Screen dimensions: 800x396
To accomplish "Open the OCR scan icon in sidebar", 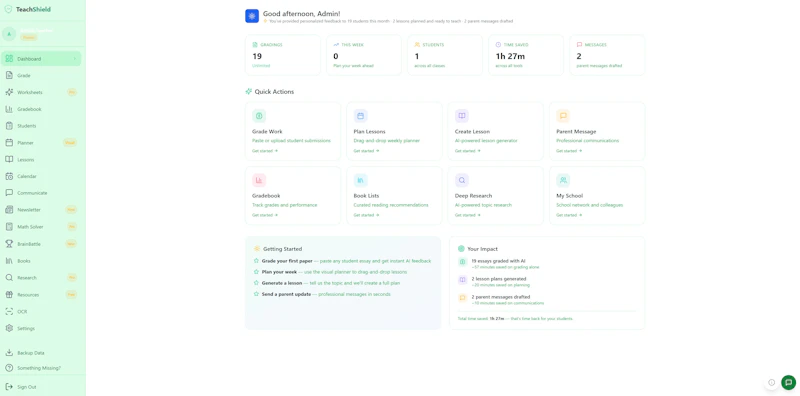I will click(x=9, y=311).
